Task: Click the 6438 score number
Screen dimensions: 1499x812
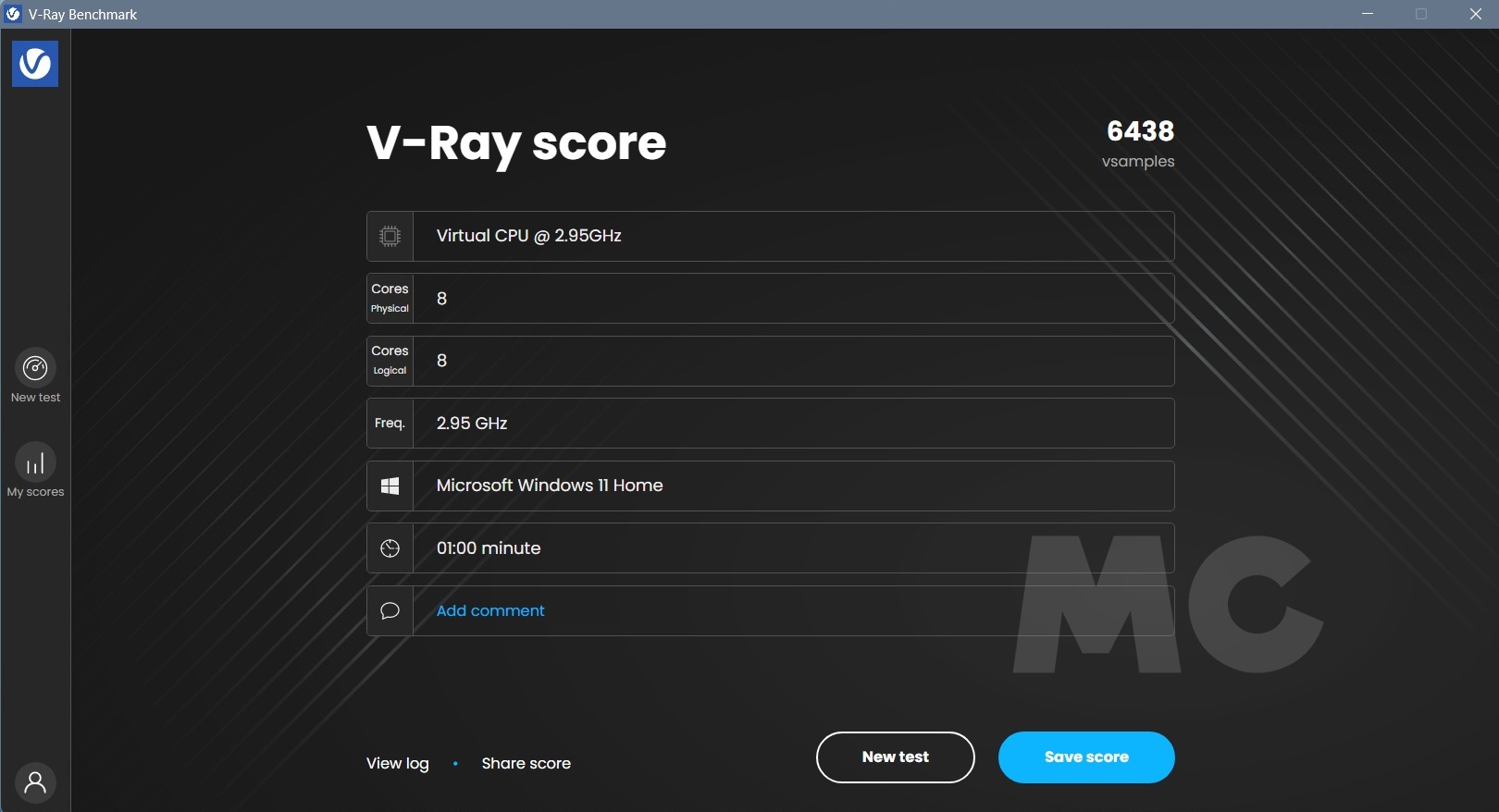Action: coord(1140,131)
